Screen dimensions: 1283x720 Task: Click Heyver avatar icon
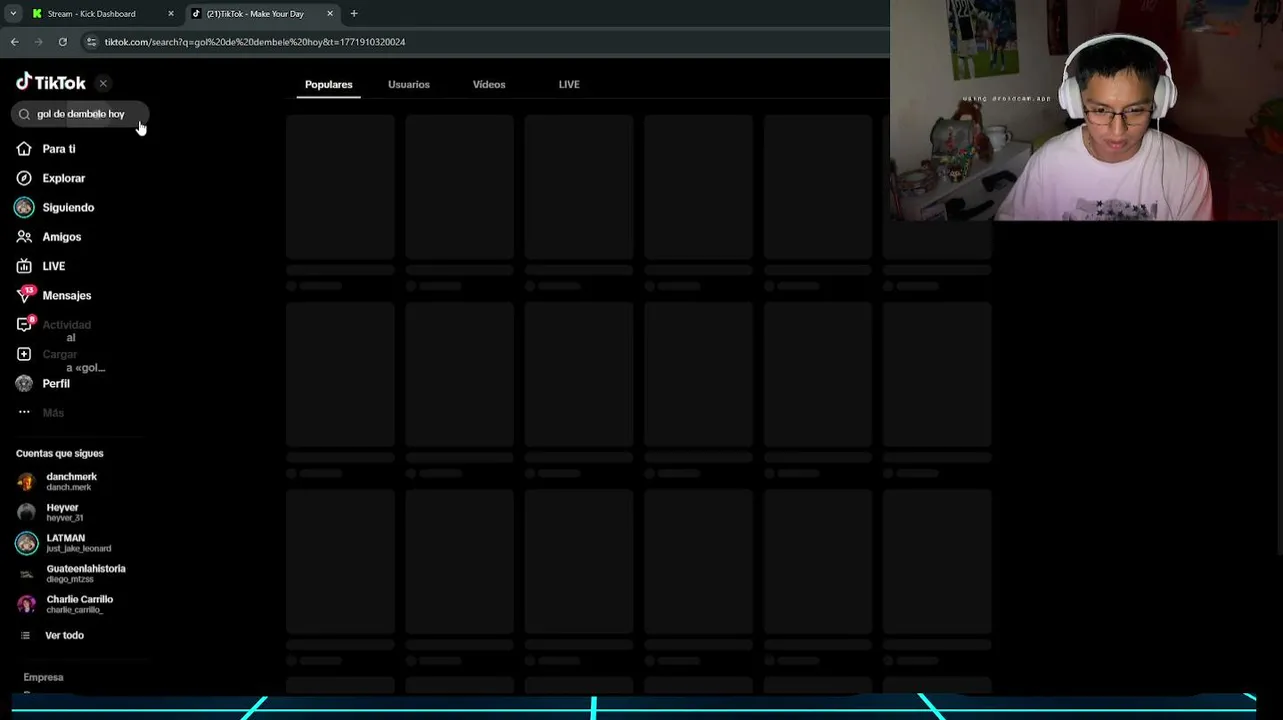click(26, 512)
